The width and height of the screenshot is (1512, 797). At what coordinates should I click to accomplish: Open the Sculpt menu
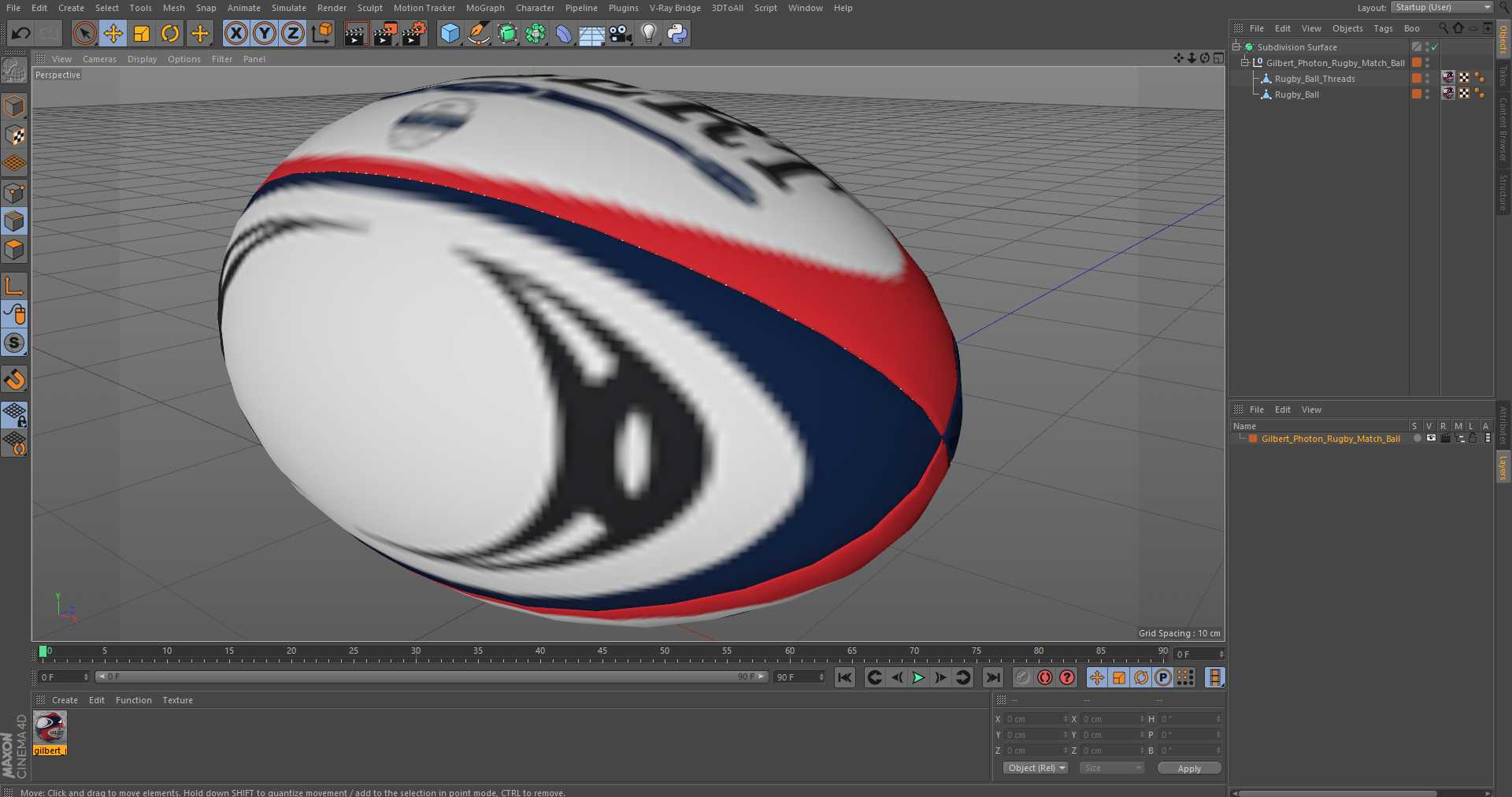click(369, 8)
